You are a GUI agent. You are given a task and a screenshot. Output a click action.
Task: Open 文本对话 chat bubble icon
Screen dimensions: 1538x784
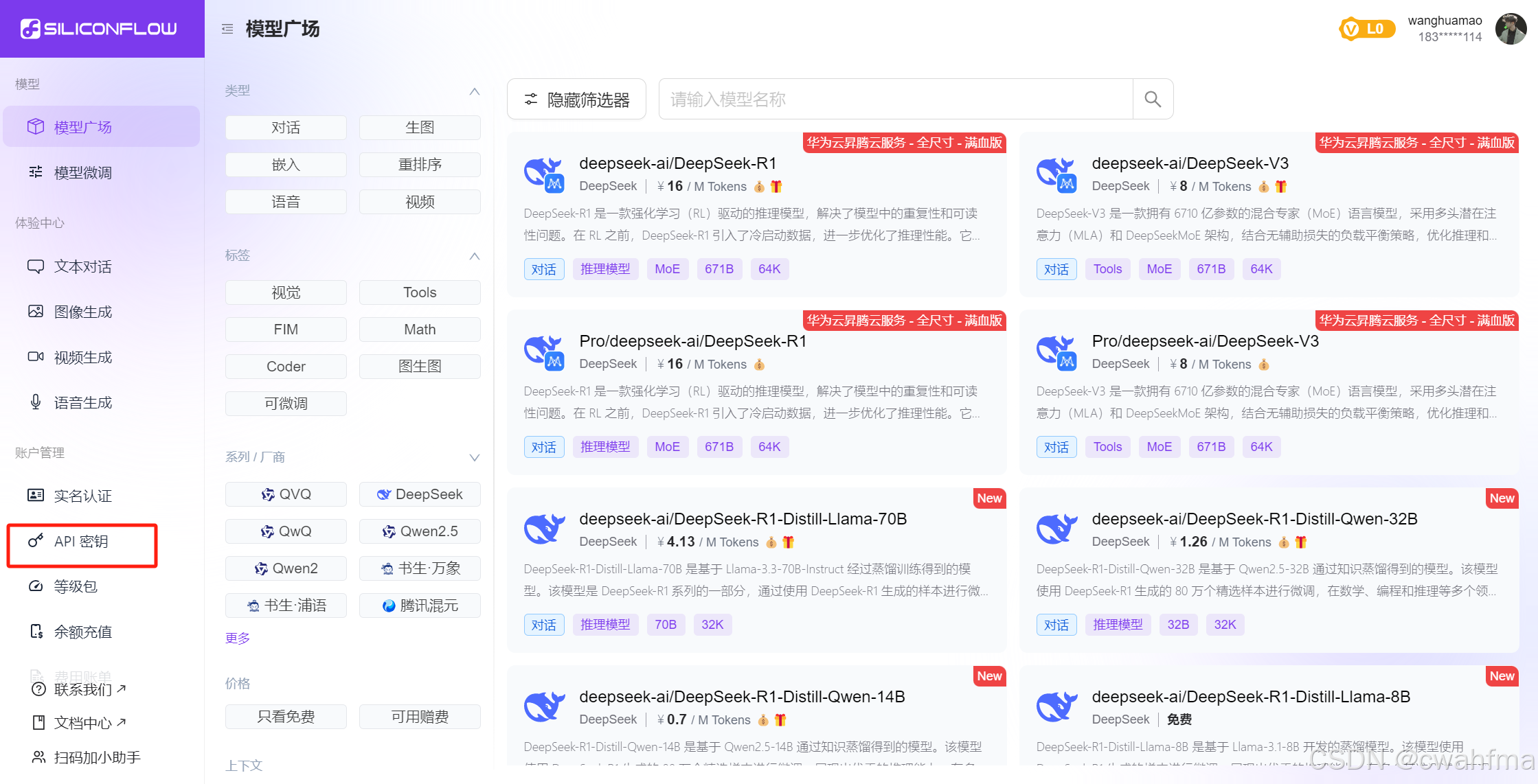[x=36, y=266]
